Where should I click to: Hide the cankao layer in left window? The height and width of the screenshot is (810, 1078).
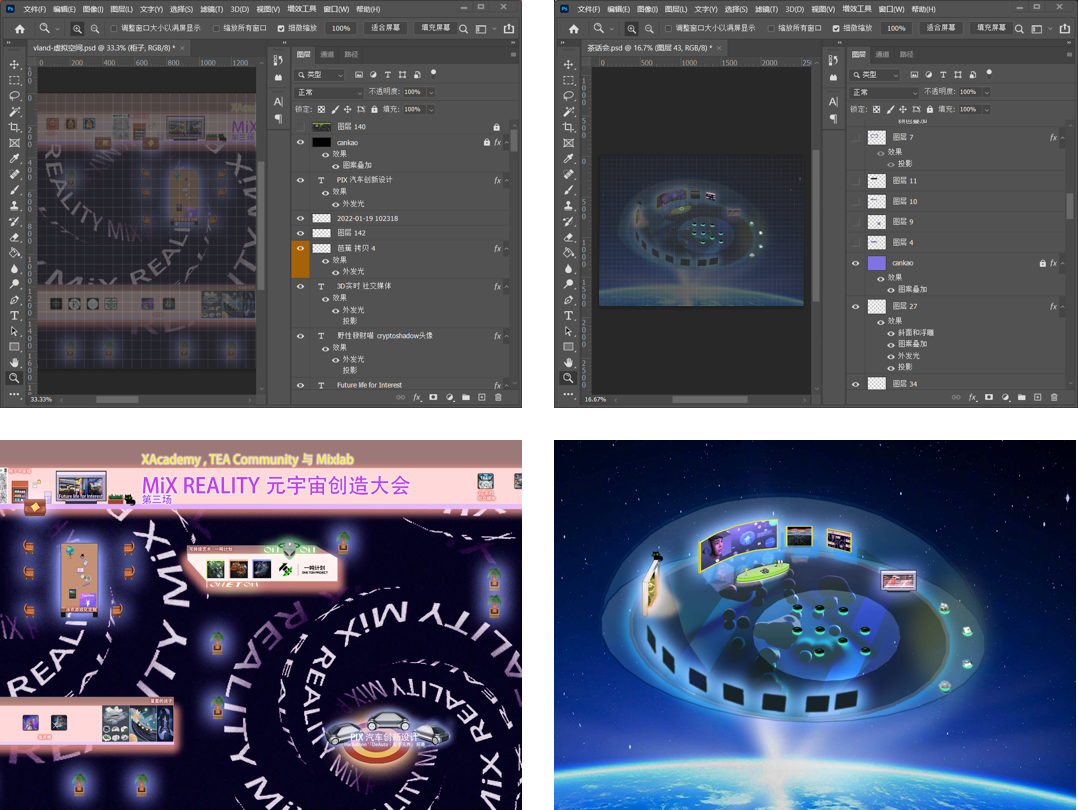coord(300,142)
